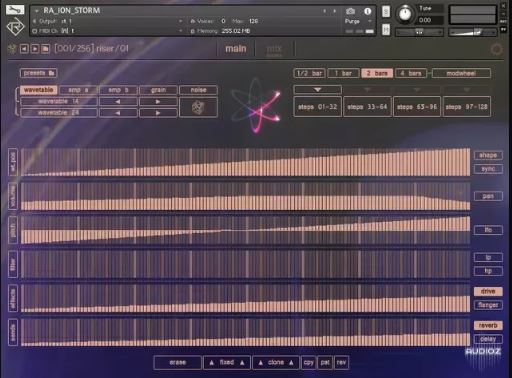Toggle the sync button

pyautogui.click(x=488, y=169)
